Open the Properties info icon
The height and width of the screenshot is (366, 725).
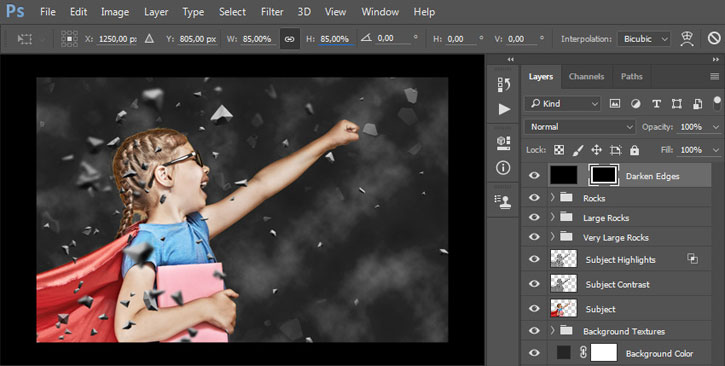pyautogui.click(x=504, y=168)
